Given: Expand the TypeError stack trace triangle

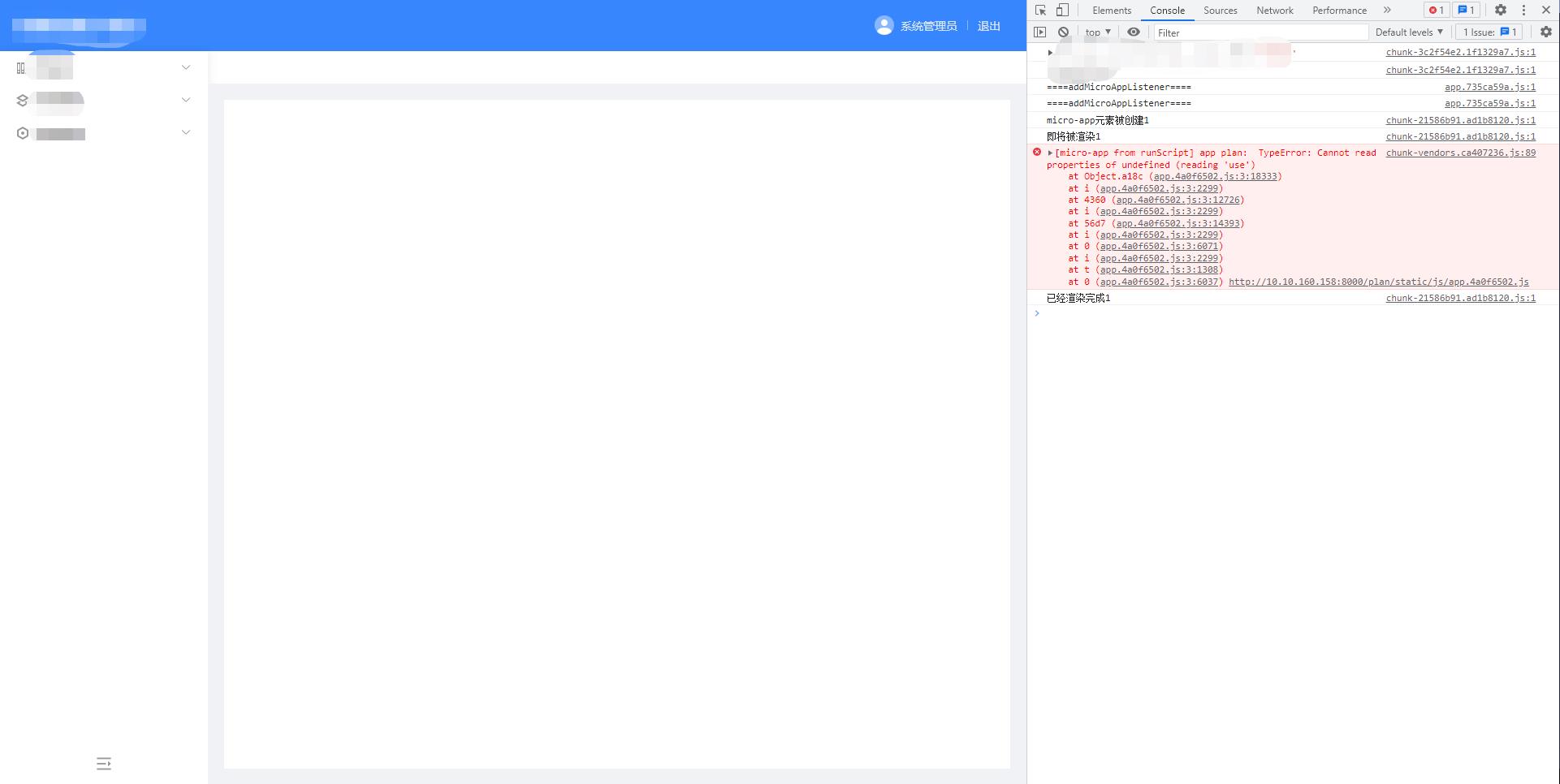Looking at the screenshot, I should click(x=1049, y=153).
